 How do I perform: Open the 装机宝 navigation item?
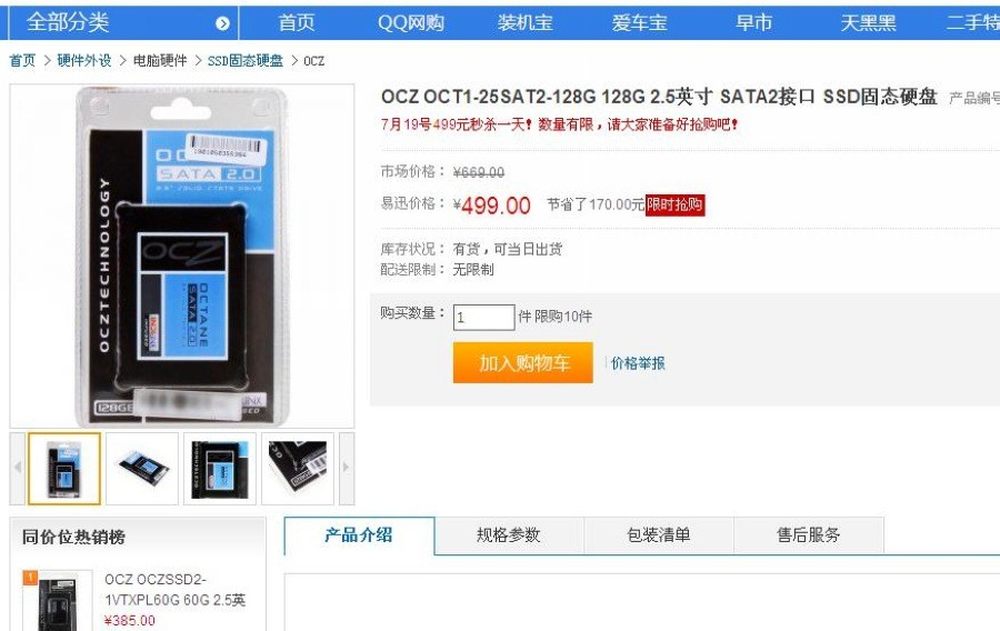pyautogui.click(x=525, y=23)
